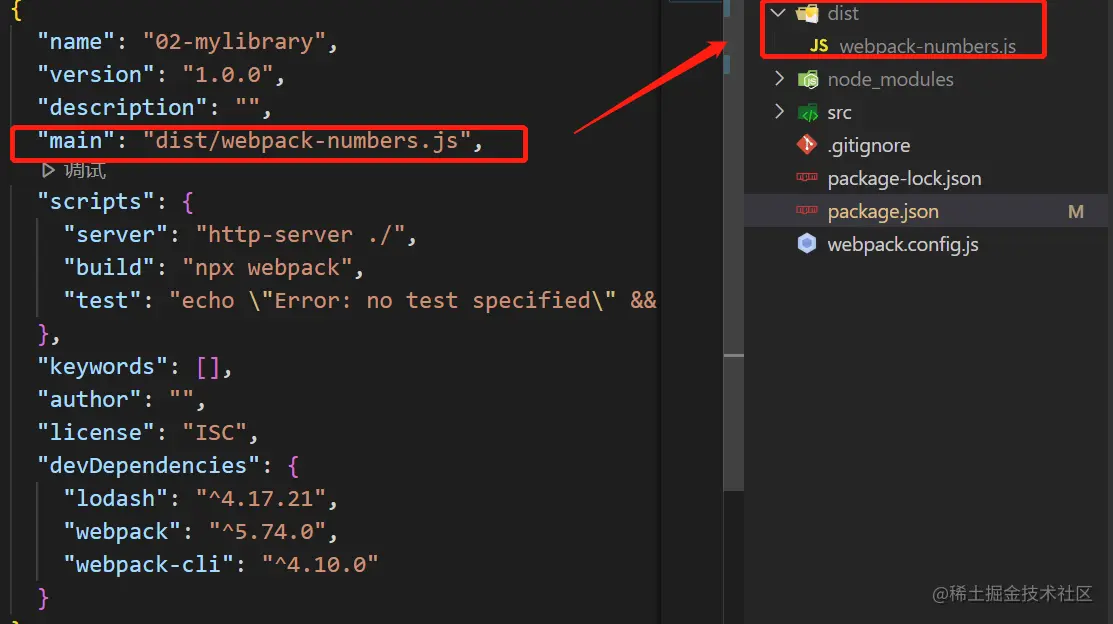Open webpack.config.js file

pyautogui.click(x=902, y=244)
